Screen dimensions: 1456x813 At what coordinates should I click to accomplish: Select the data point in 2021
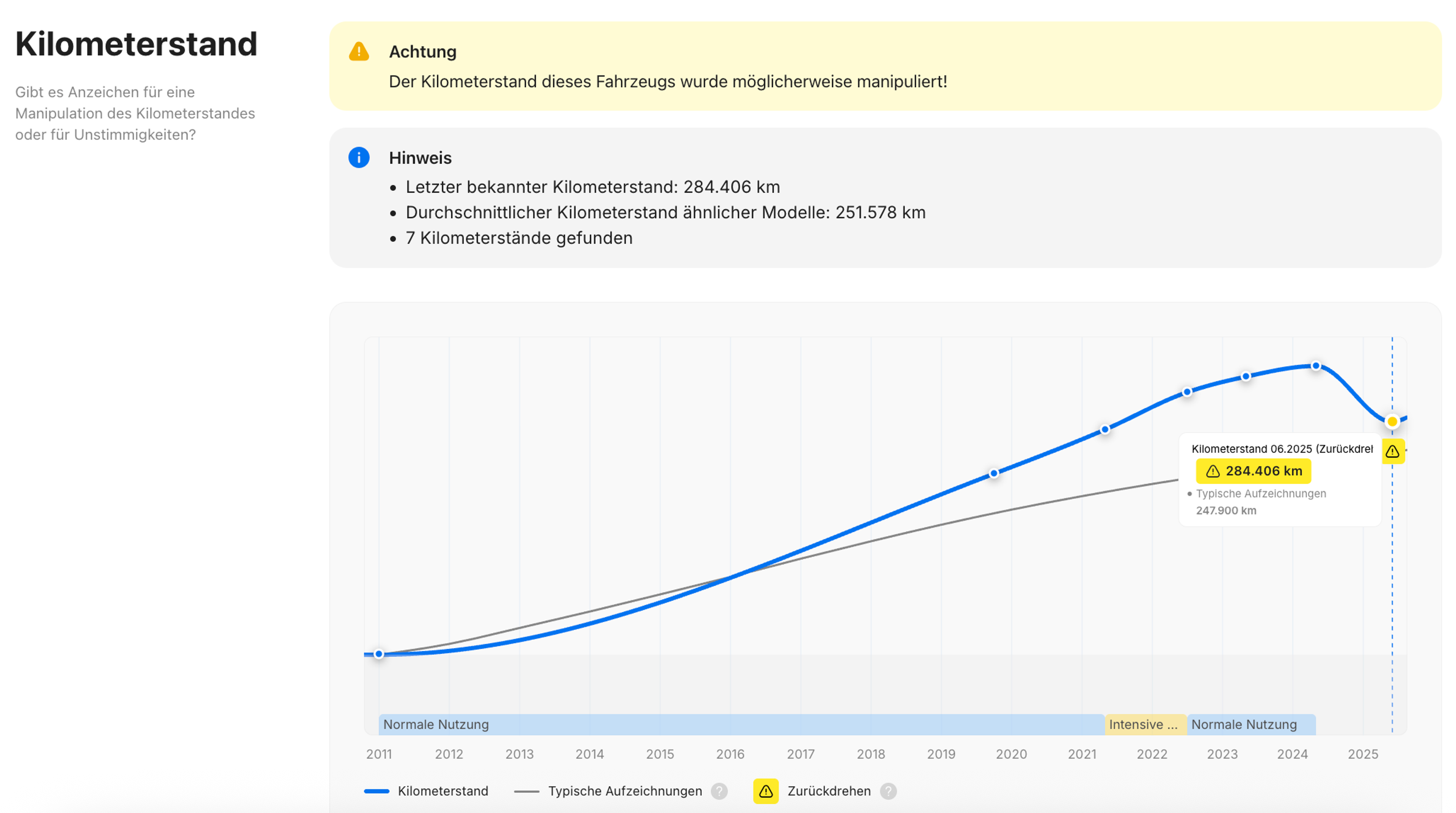(1105, 430)
